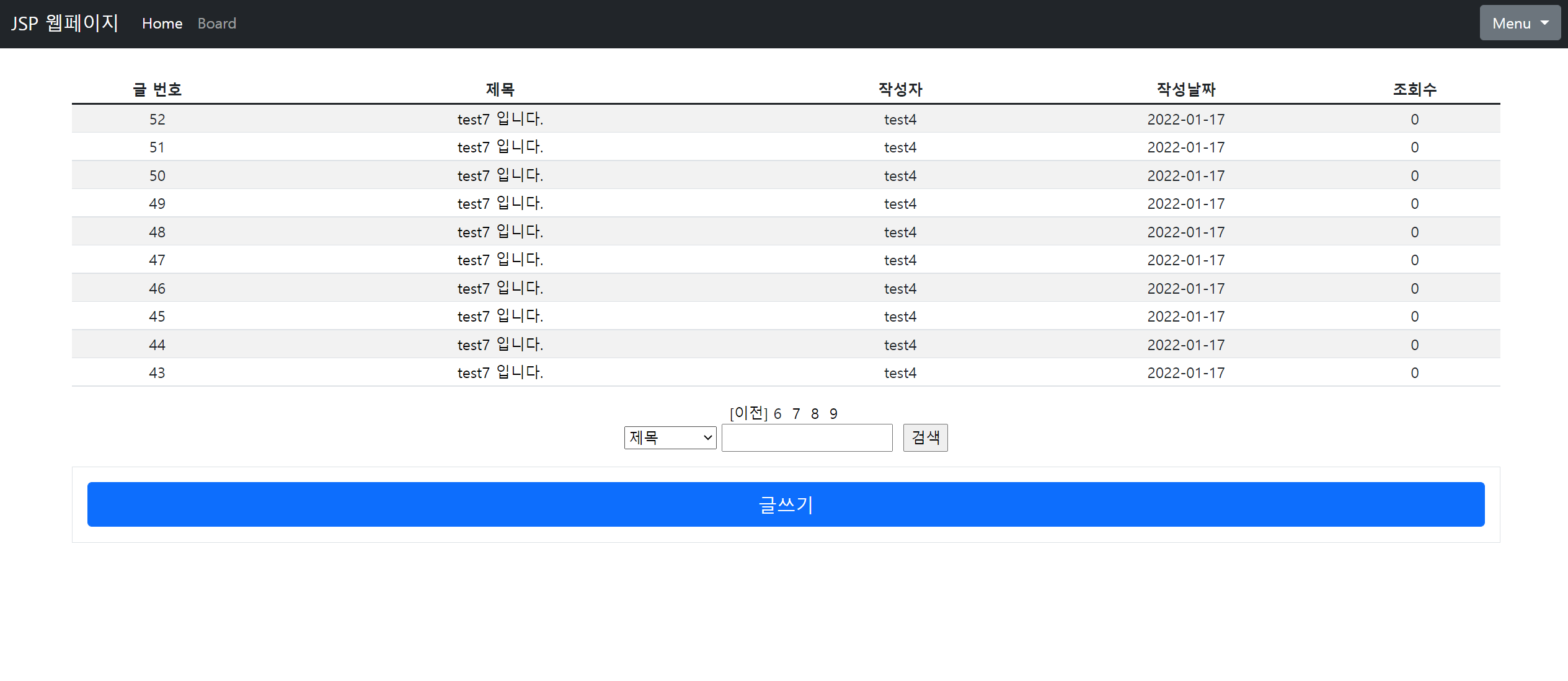This screenshot has height=681, width=1568.
Task: Open post number 47 title
Action: [x=500, y=260]
